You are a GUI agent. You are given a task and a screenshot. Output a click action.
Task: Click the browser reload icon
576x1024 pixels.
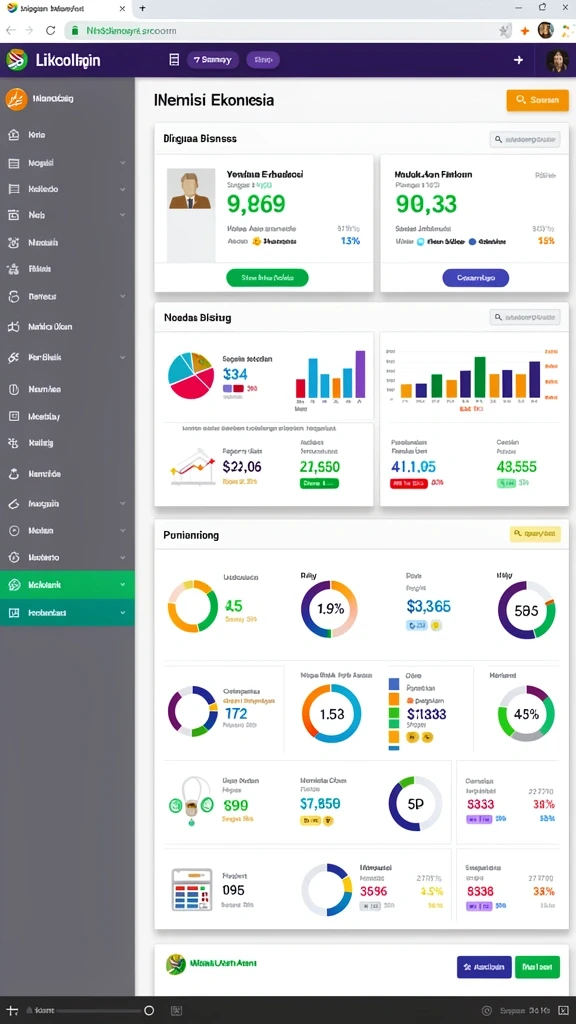click(x=50, y=30)
